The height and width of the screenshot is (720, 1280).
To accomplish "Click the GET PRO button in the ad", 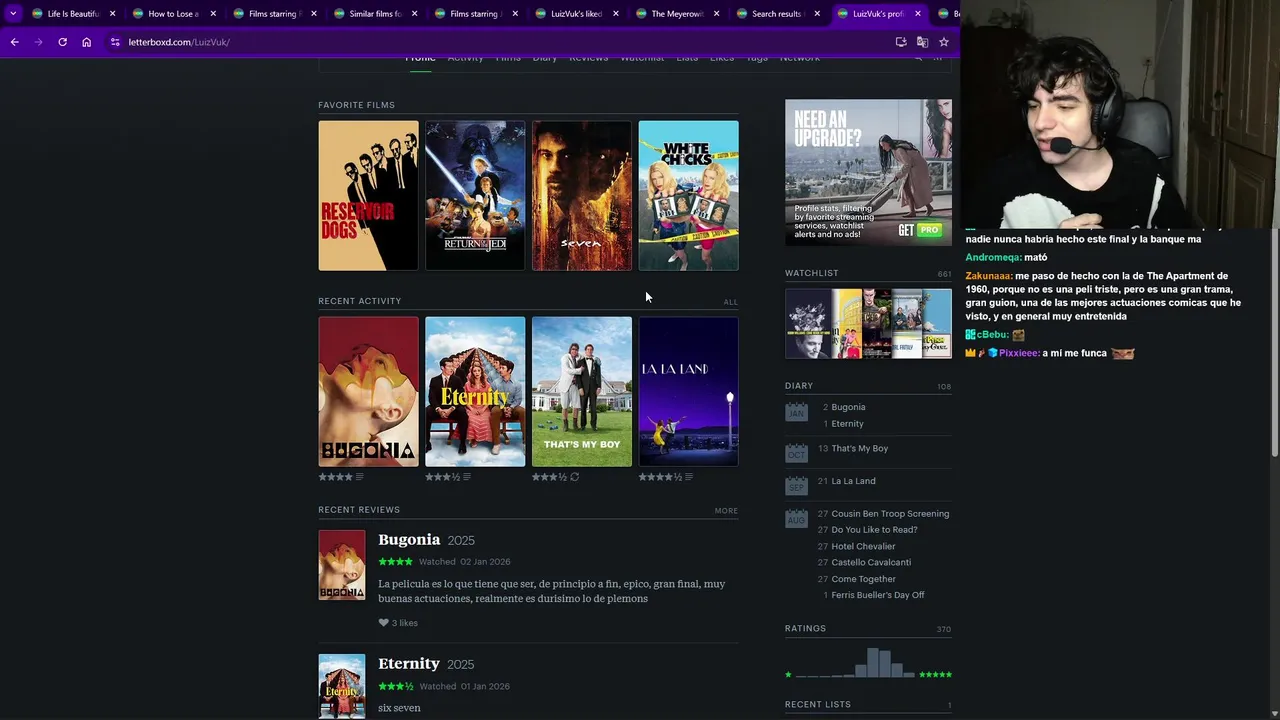I will point(920,230).
